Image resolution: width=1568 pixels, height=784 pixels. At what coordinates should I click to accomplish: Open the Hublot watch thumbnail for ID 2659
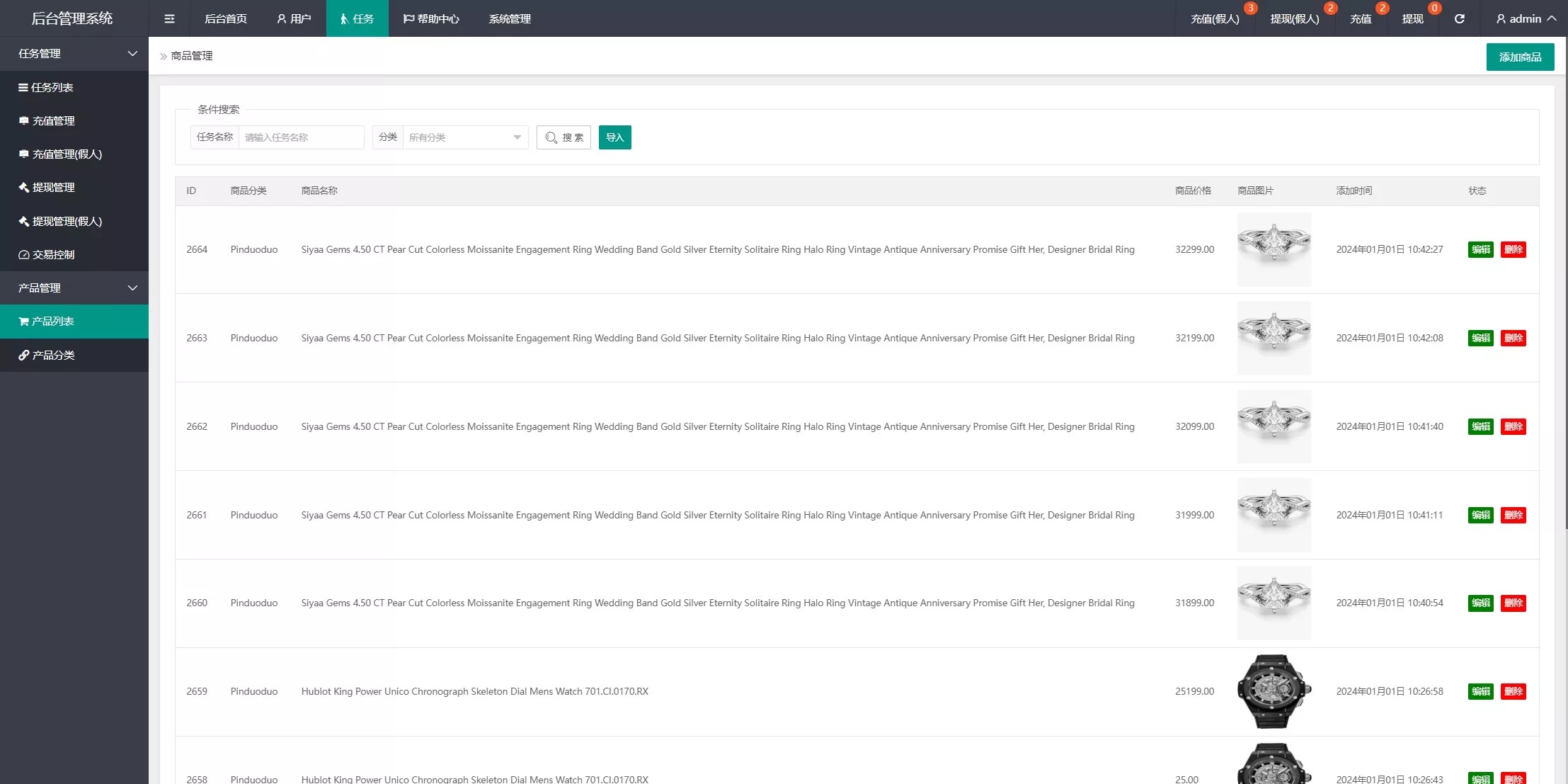click(x=1274, y=691)
